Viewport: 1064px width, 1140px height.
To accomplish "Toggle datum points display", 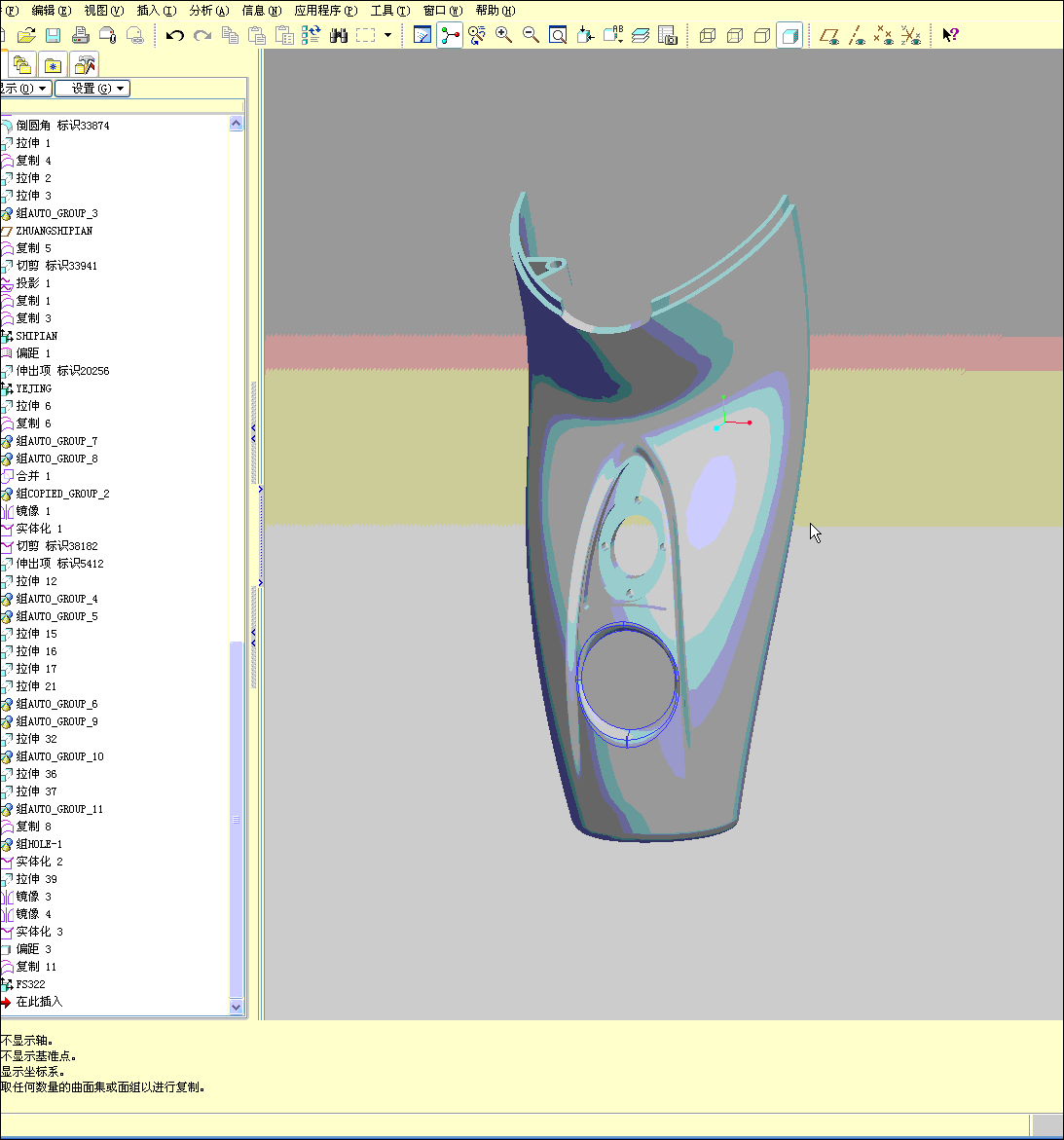I will pos(884,35).
